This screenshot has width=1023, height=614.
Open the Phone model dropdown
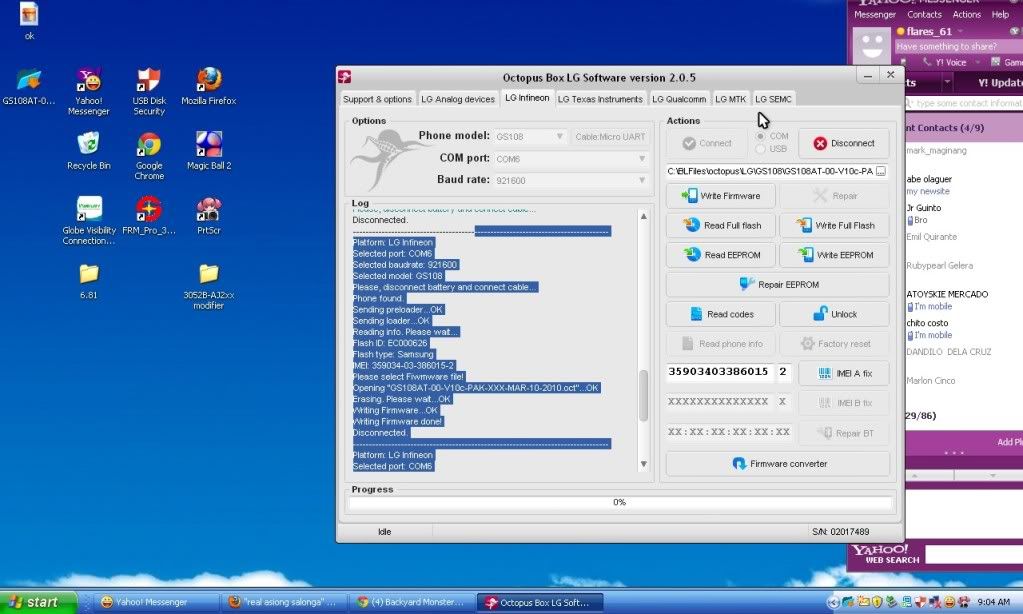tap(530, 136)
